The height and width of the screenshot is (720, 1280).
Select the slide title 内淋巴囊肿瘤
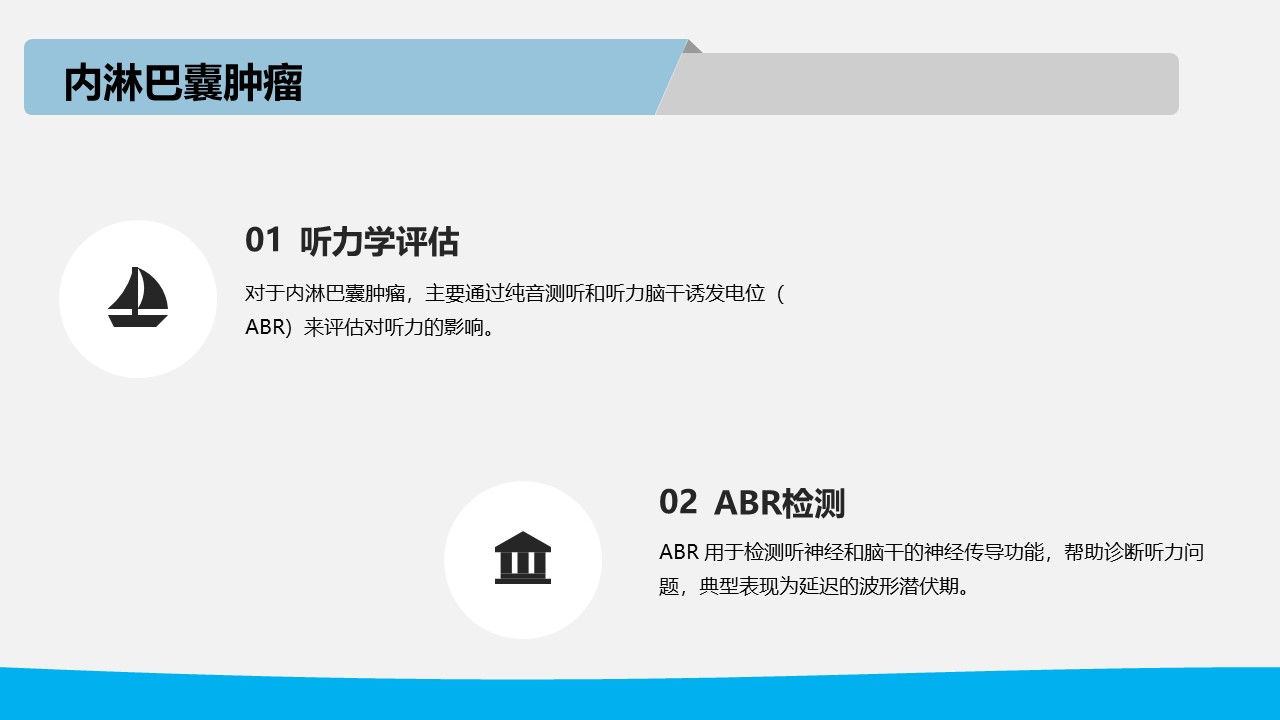click(x=183, y=84)
